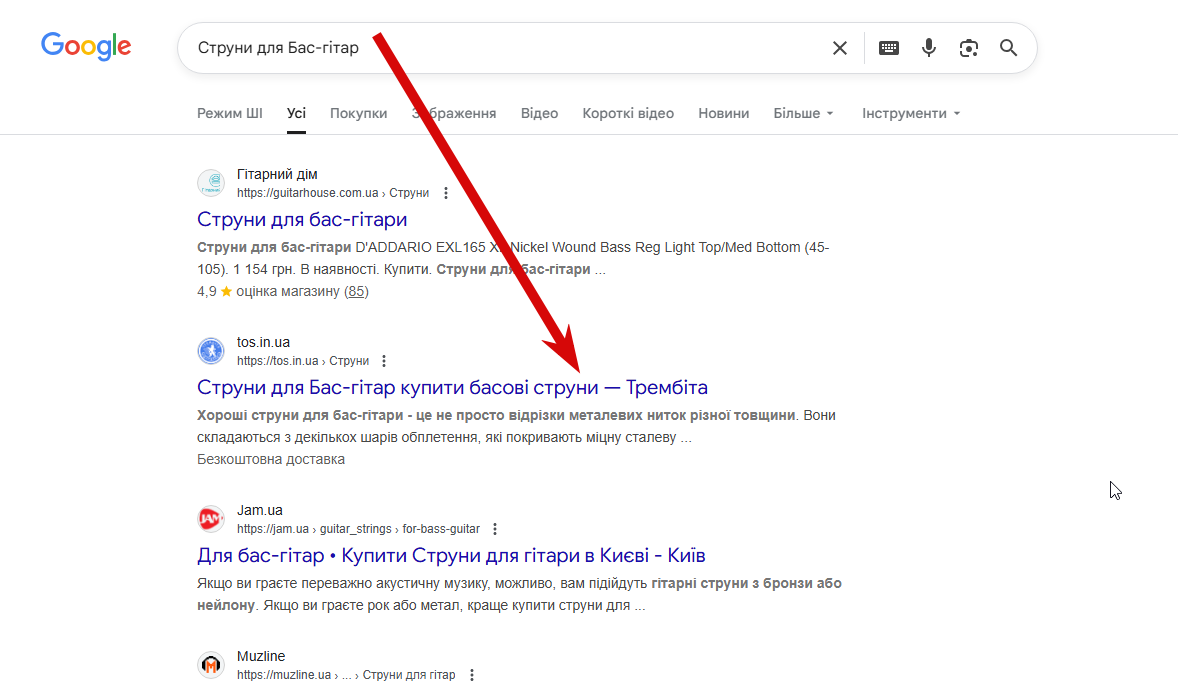
Task: Click the (85) store rating reviews link
Action: [x=356, y=292]
